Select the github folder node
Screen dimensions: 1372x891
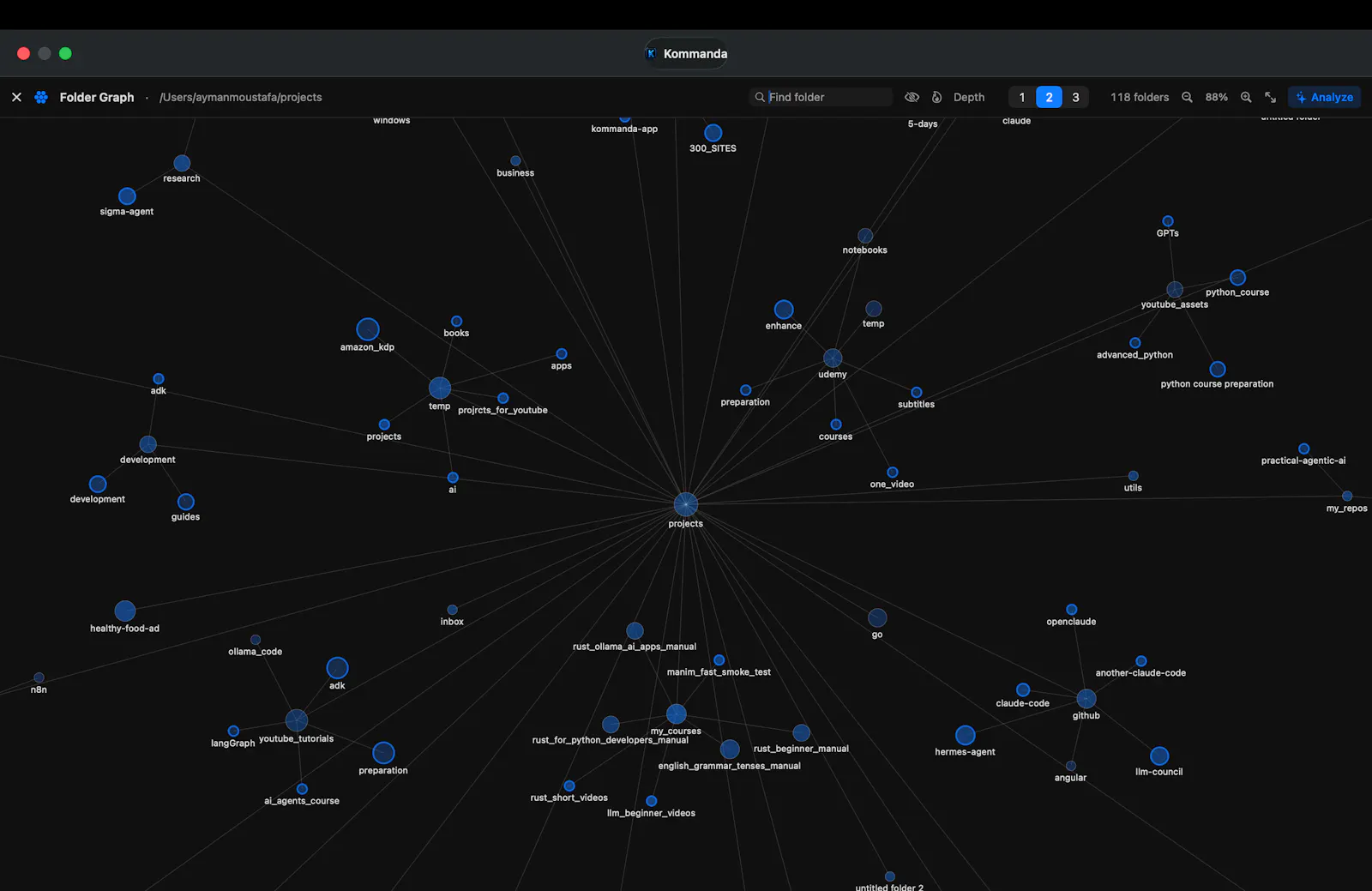tap(1086, 698)
